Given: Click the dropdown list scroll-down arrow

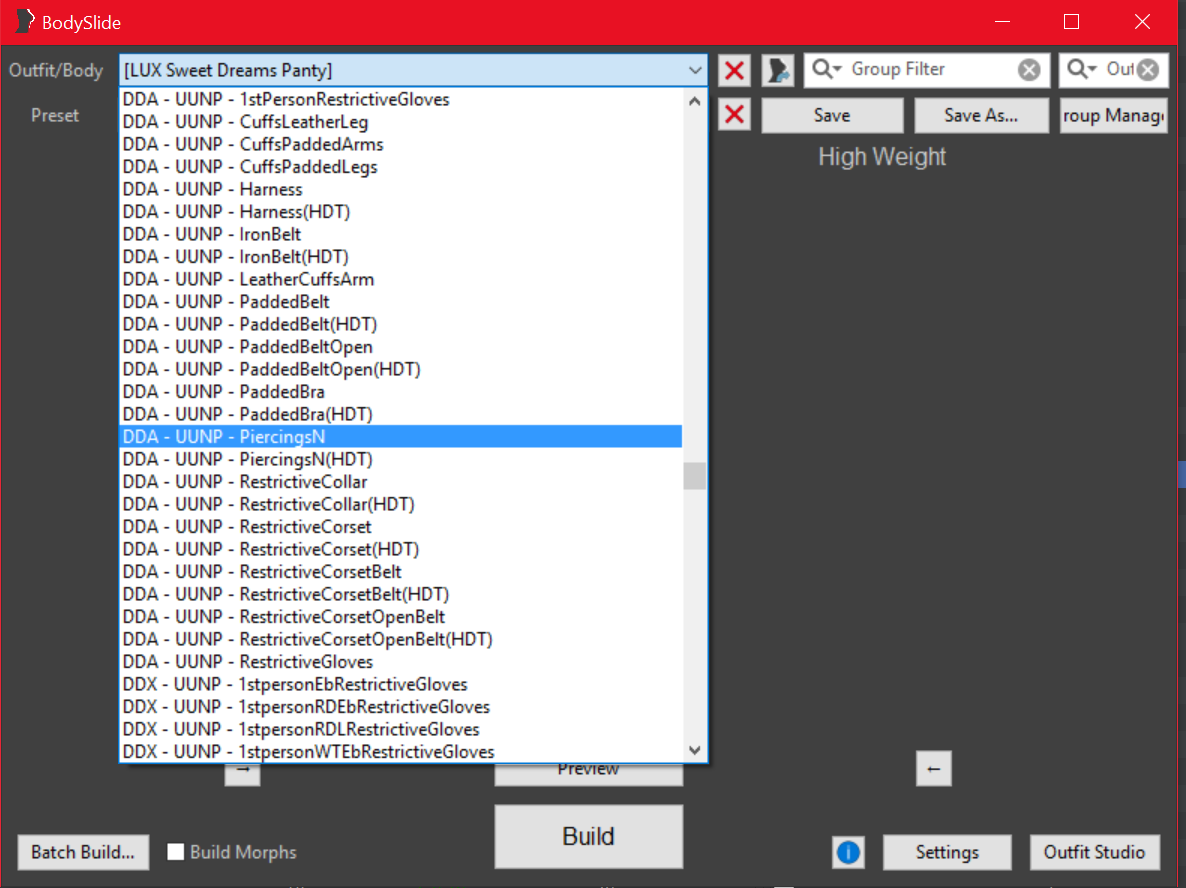Looking at the screenshot, I should pos(694,750).
